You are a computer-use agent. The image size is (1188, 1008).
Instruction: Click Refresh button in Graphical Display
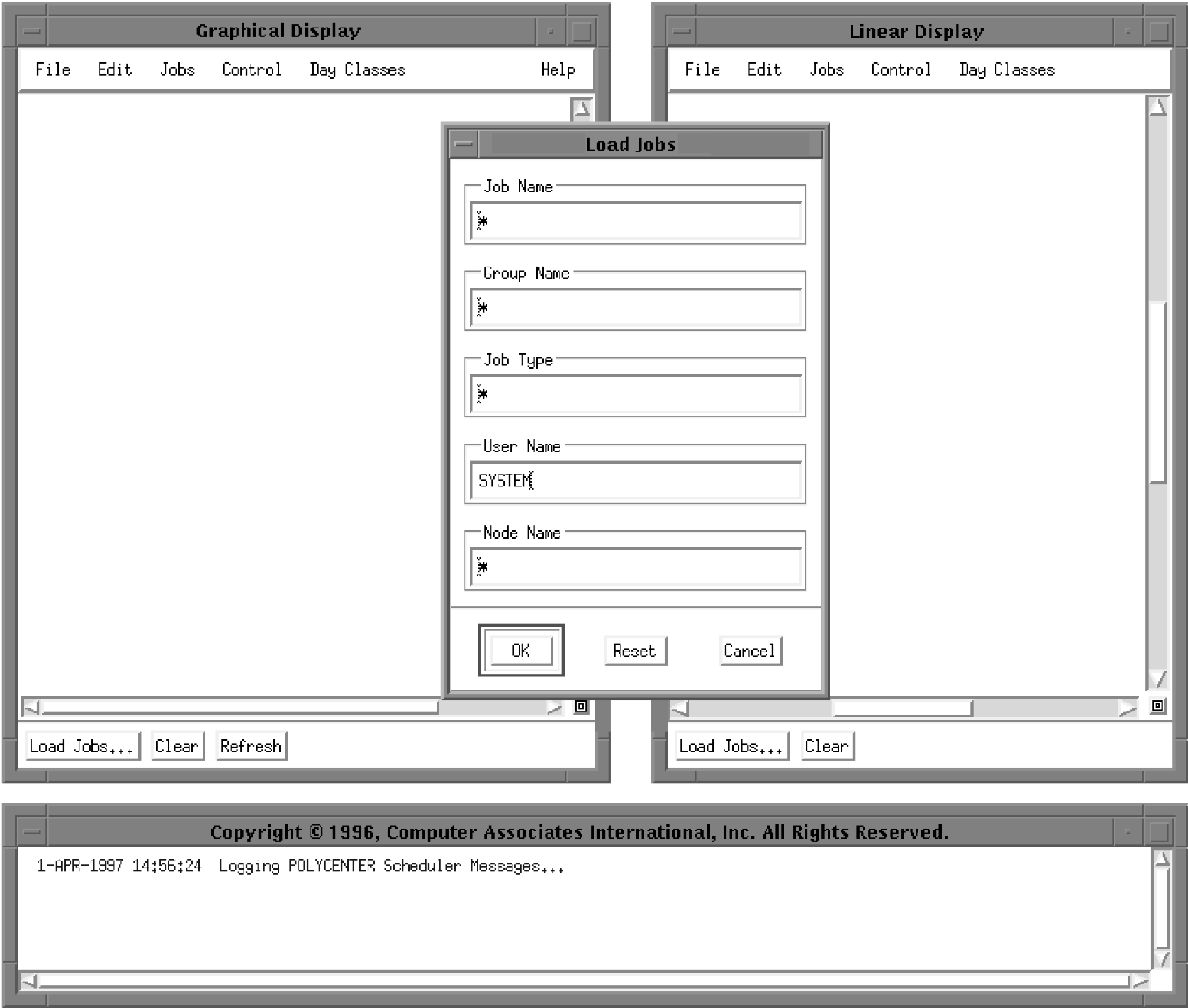(251, 746)
